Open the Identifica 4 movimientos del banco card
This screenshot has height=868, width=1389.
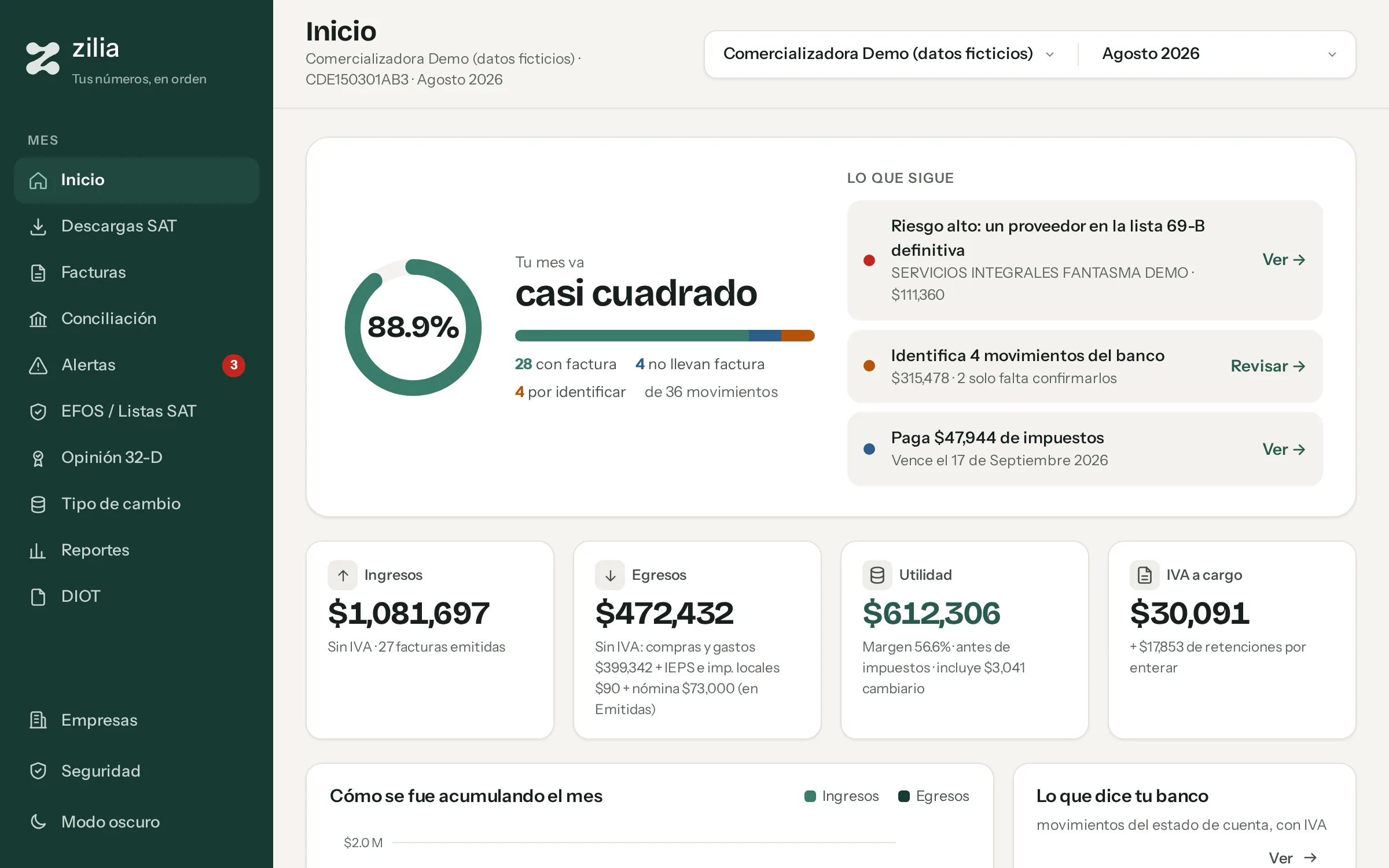click(x=1085, y=366)
